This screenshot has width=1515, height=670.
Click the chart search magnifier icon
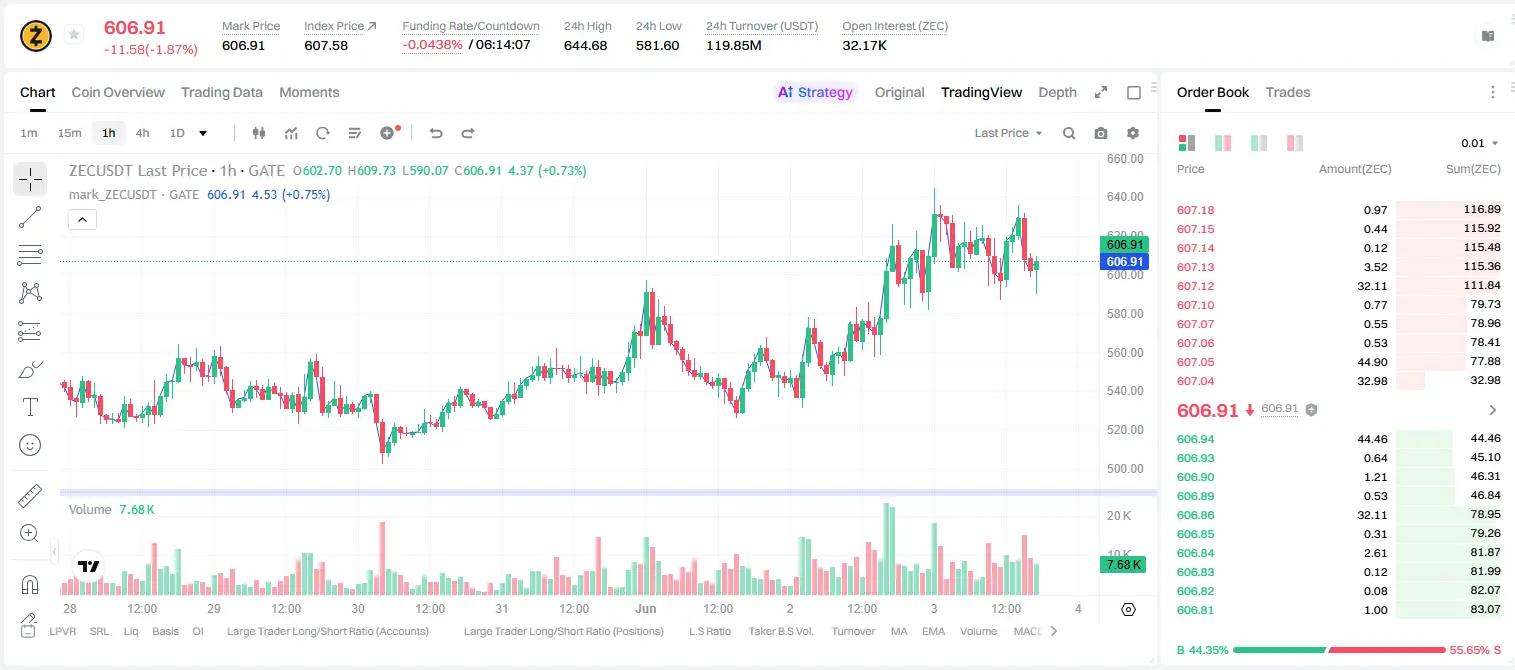point(1069,133)
